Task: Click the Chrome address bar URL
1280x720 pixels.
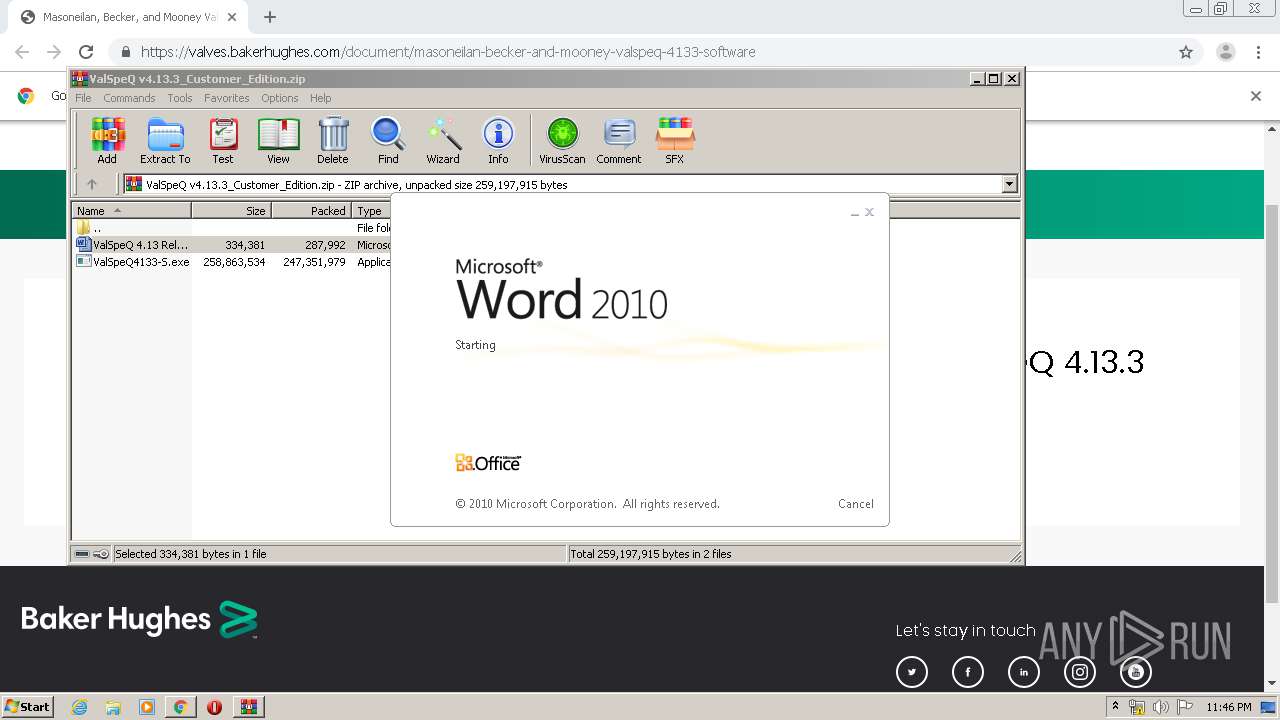Action: pos(448,52)
